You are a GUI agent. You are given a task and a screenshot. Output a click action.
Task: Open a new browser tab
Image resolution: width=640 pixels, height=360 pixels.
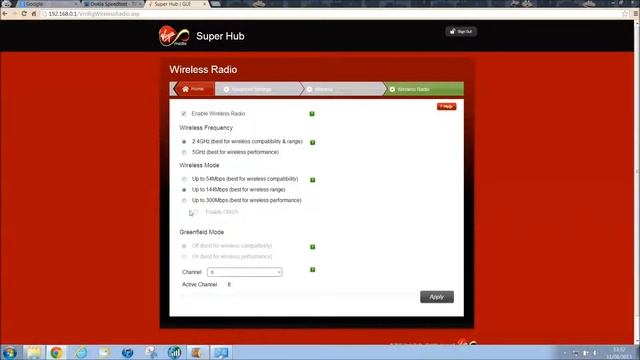tap(216, 4)
